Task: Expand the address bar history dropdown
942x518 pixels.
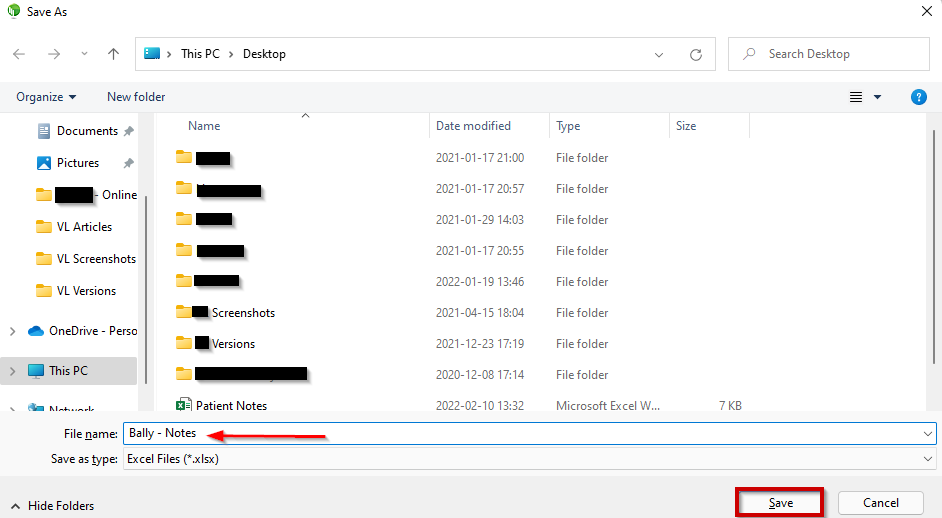Action: pyautogui.click(x=658, y=55)
